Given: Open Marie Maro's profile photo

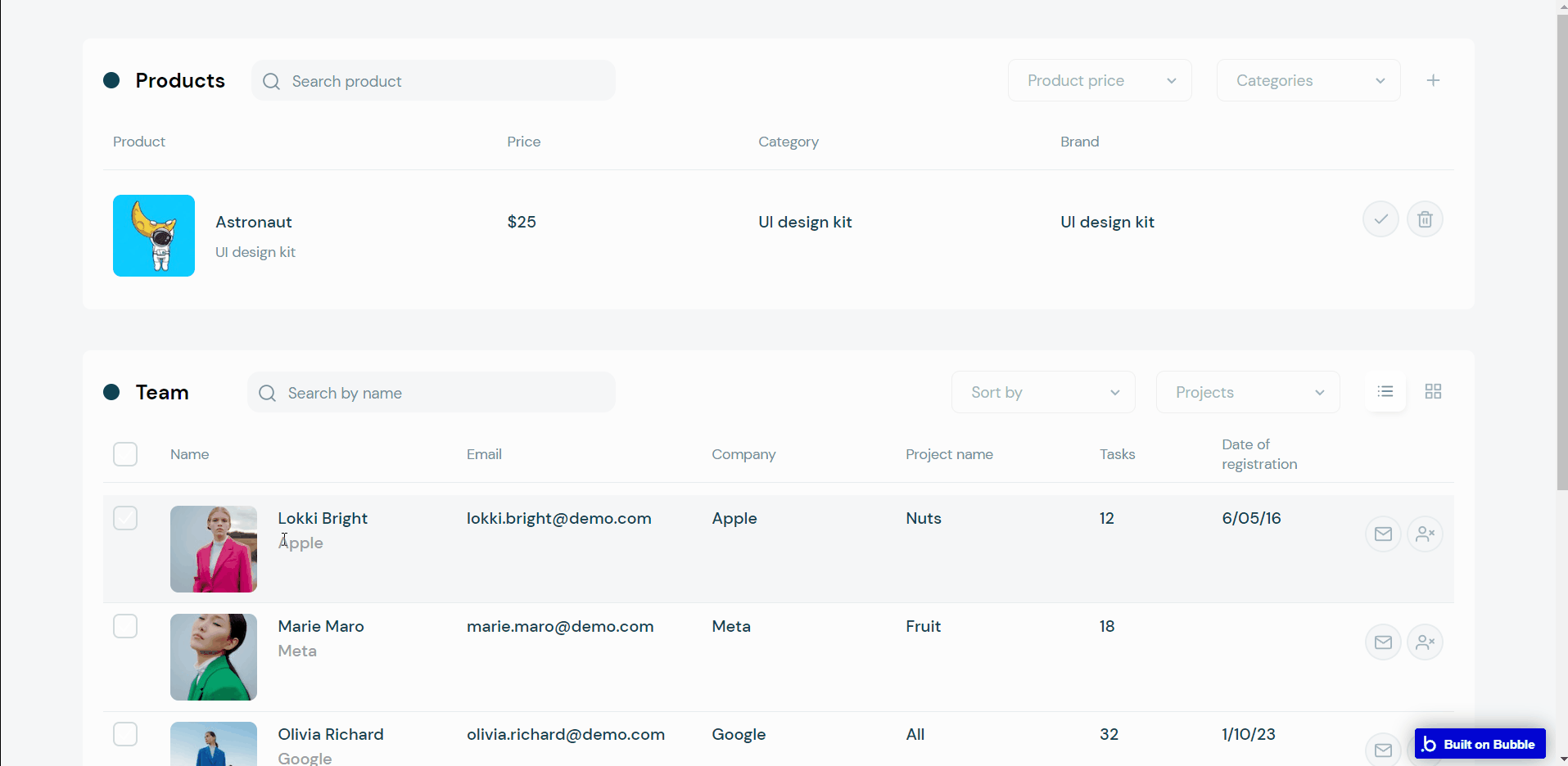Looking at the screenshot, I should click(x=214, y=657).
